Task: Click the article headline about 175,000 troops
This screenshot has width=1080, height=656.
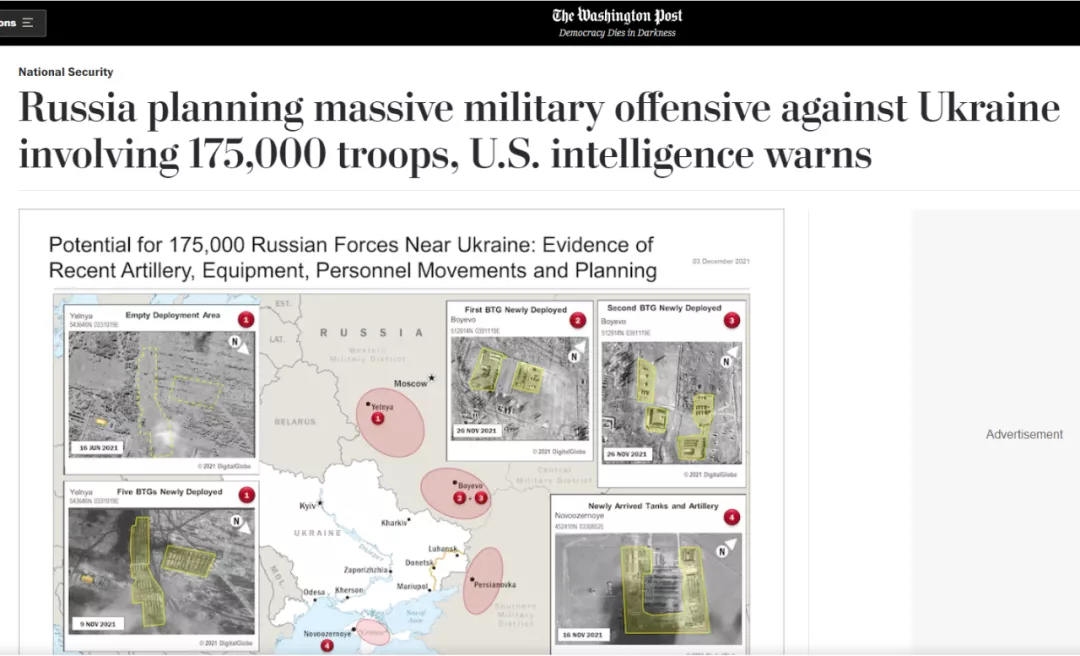Action: [539, 130]
